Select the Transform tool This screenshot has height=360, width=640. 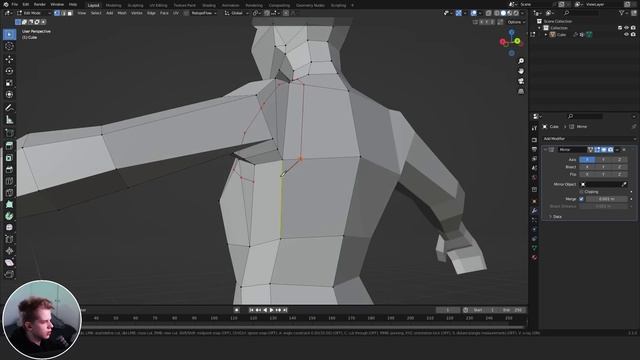[x=9, y=95]
